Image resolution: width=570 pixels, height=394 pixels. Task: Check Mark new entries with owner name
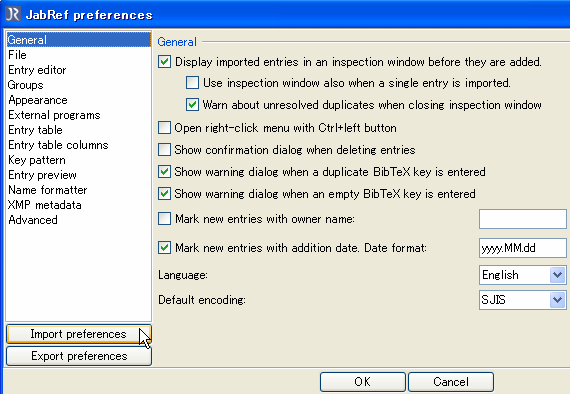pyautogui.click(x=164, y=219)
